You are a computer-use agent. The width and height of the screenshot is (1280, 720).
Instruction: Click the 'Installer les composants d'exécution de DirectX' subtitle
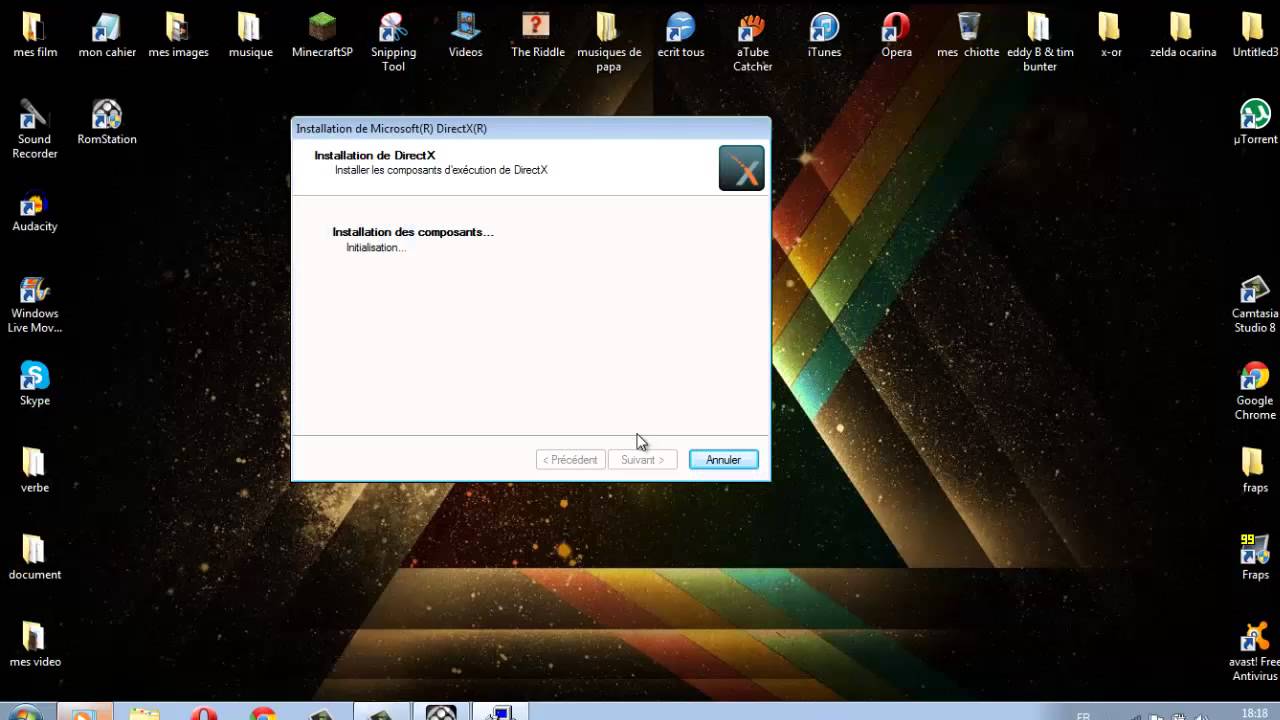pos(441,170)
